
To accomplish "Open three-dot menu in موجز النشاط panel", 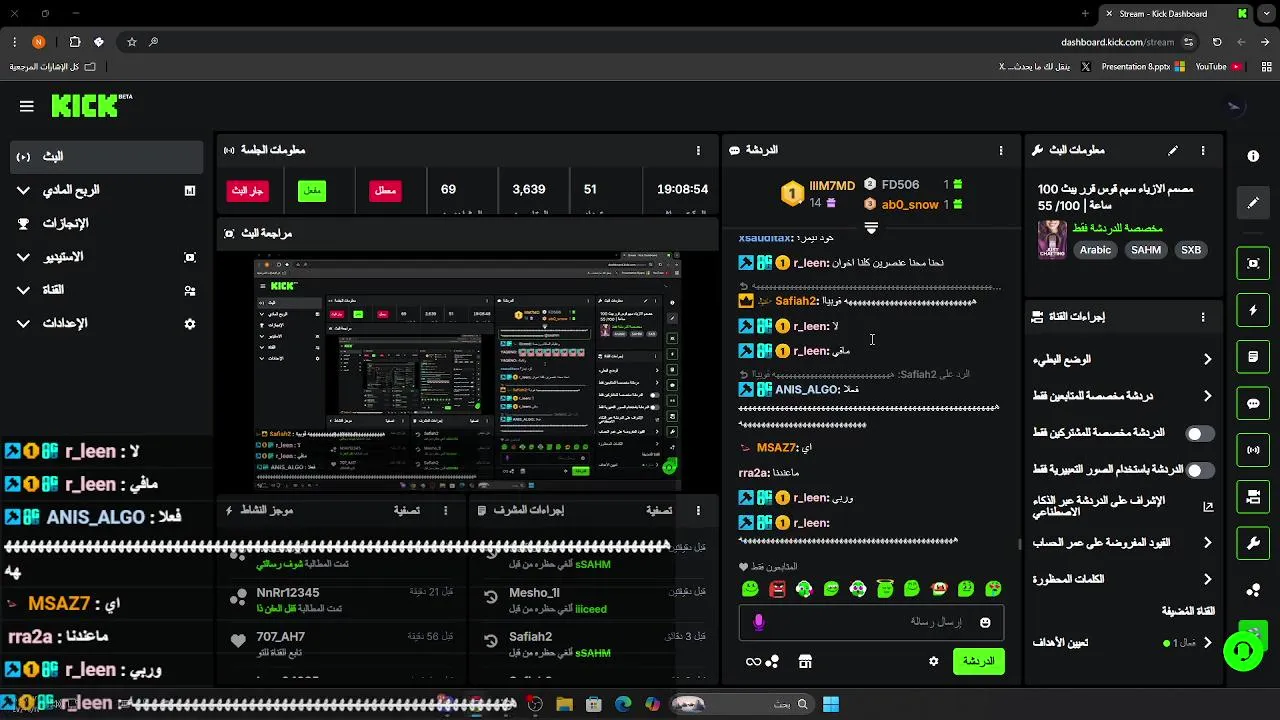I will (x=446, y=510).
